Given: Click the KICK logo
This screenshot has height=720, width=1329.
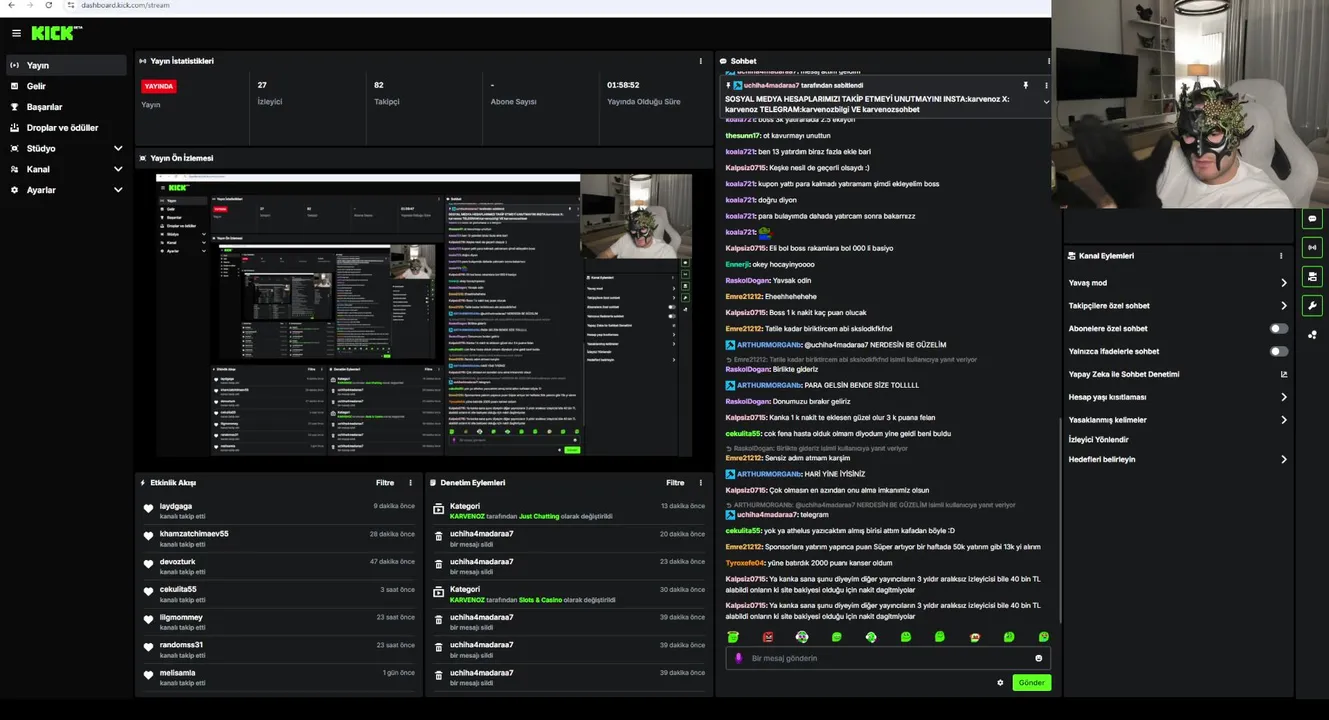Looking at the screenshot, I should coord(56,33).
